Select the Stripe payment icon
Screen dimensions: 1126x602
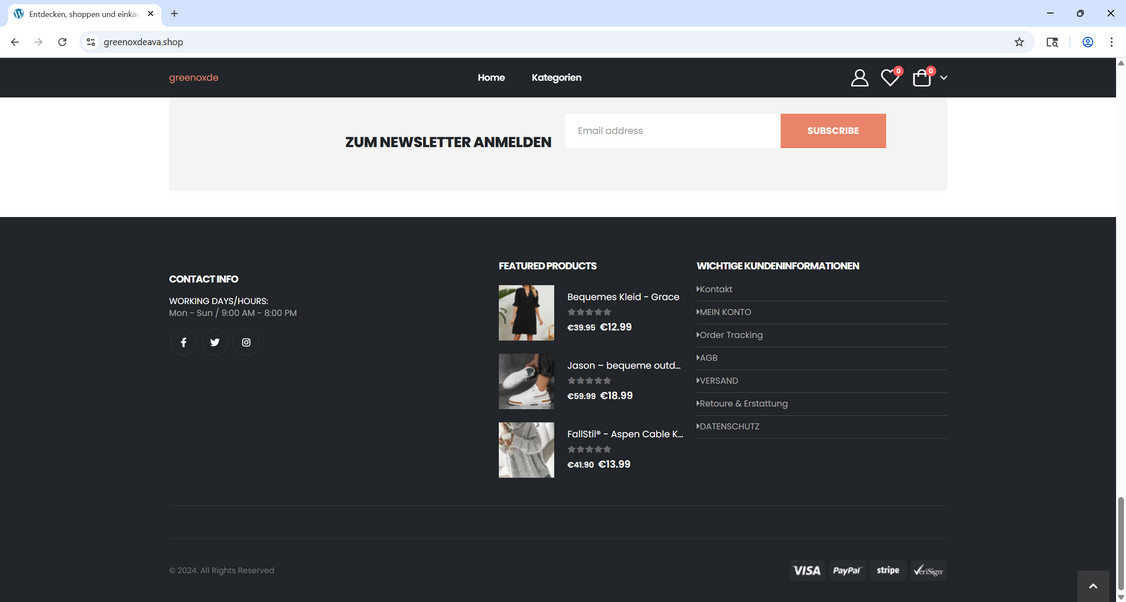(888, 570)
